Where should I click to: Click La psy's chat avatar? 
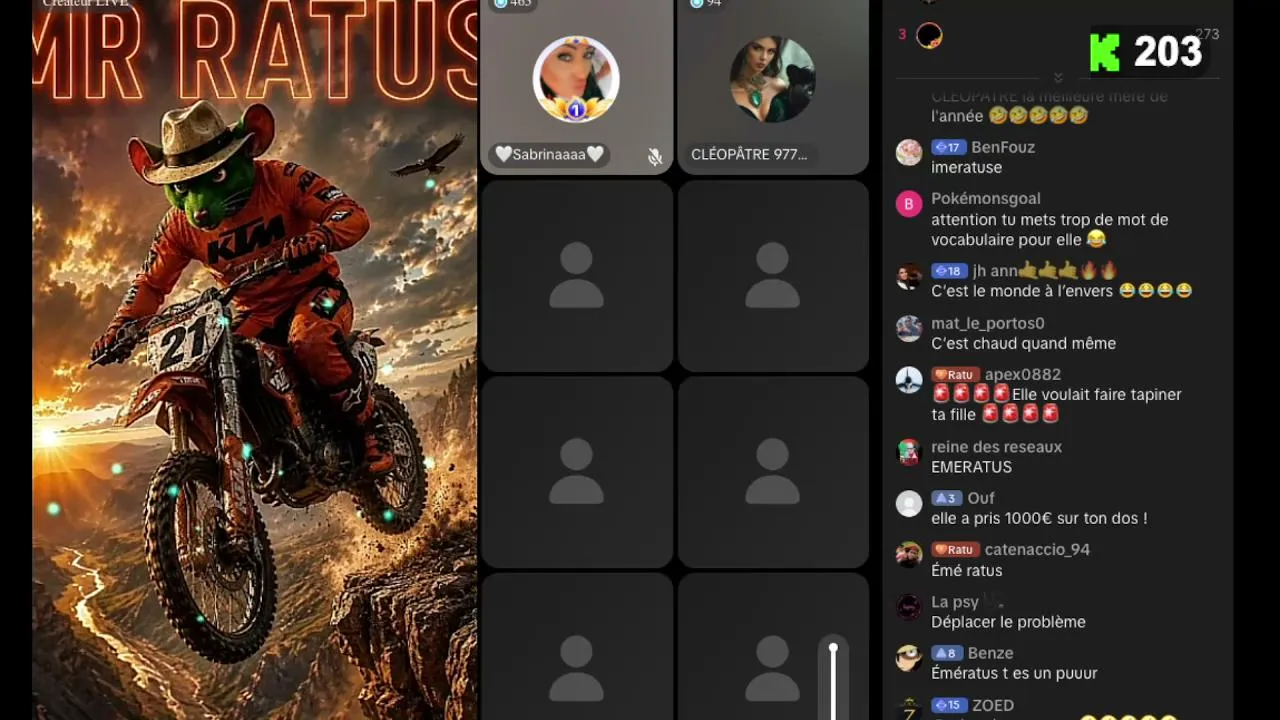coord(909,607)
